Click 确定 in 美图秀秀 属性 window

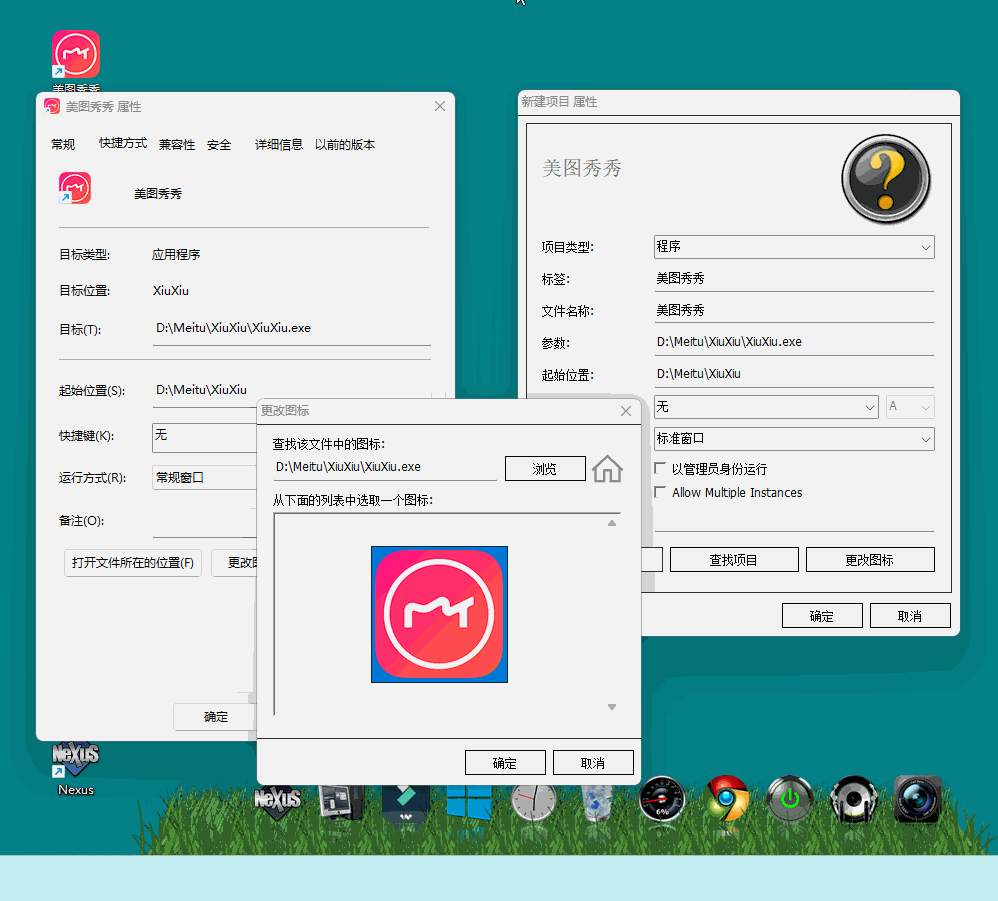[215, 716]
